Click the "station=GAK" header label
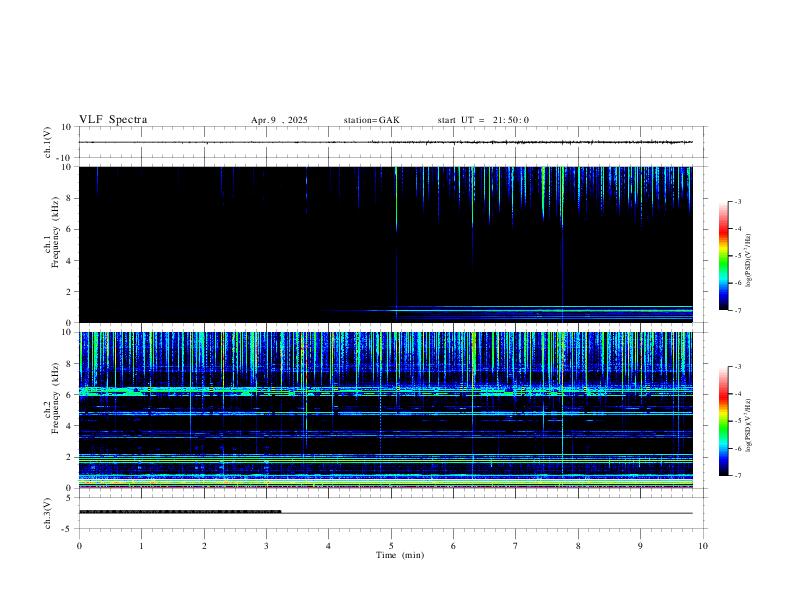Screen dimensions: 792x612 click(x=372, y=120)
